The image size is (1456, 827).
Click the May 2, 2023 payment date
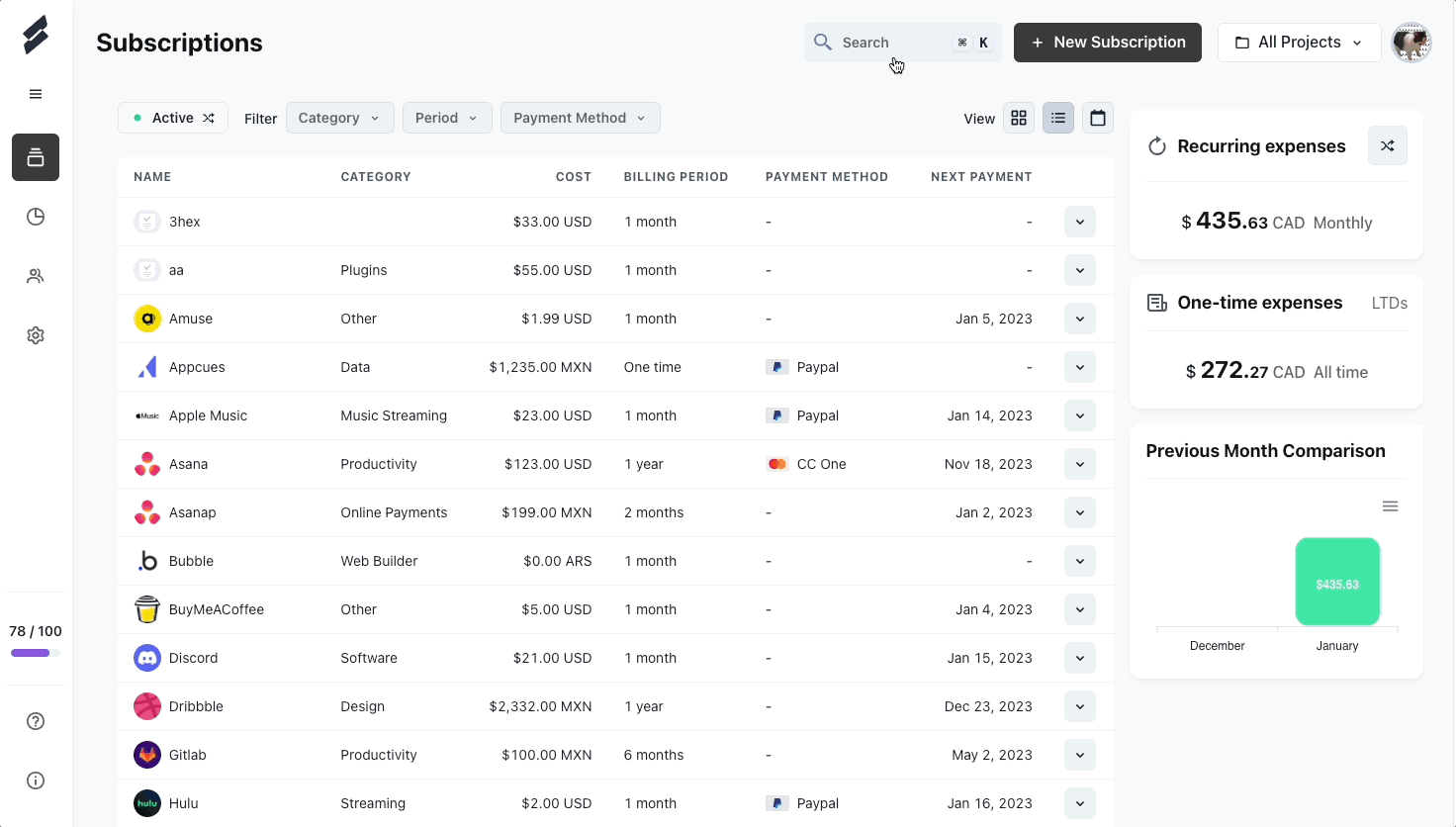(x=992, y=755)
